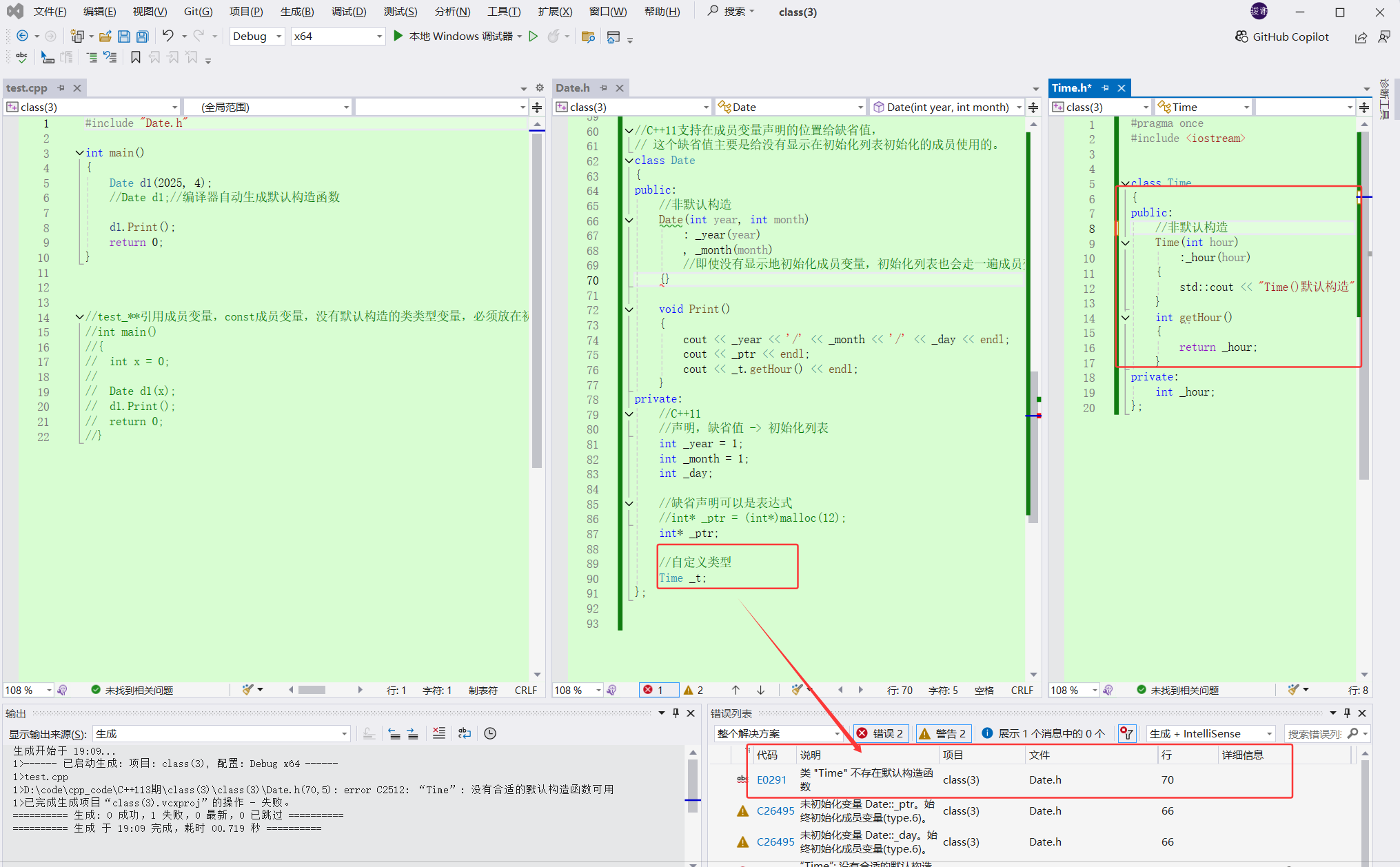The image size is (1400, 867).
Task: Click the Open File folder icon
Action: [x=105, y=37]
